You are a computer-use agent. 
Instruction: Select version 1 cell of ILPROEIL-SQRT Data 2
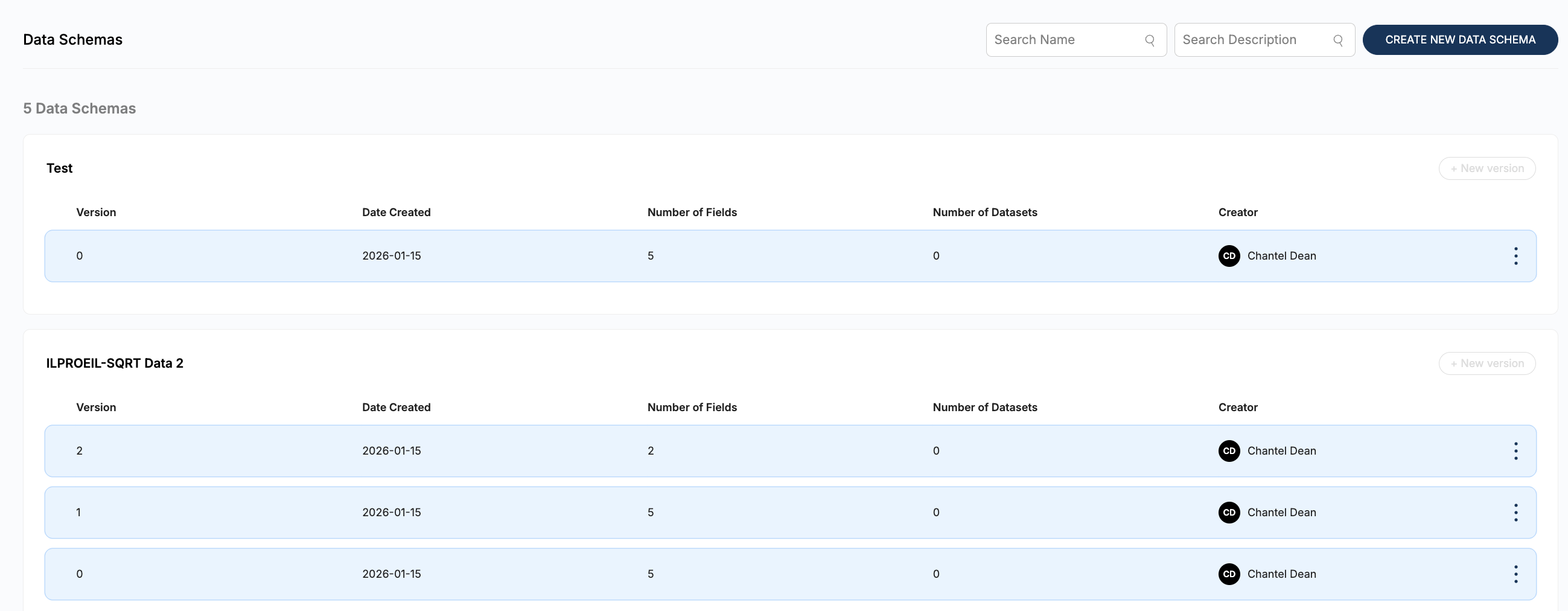78,513
